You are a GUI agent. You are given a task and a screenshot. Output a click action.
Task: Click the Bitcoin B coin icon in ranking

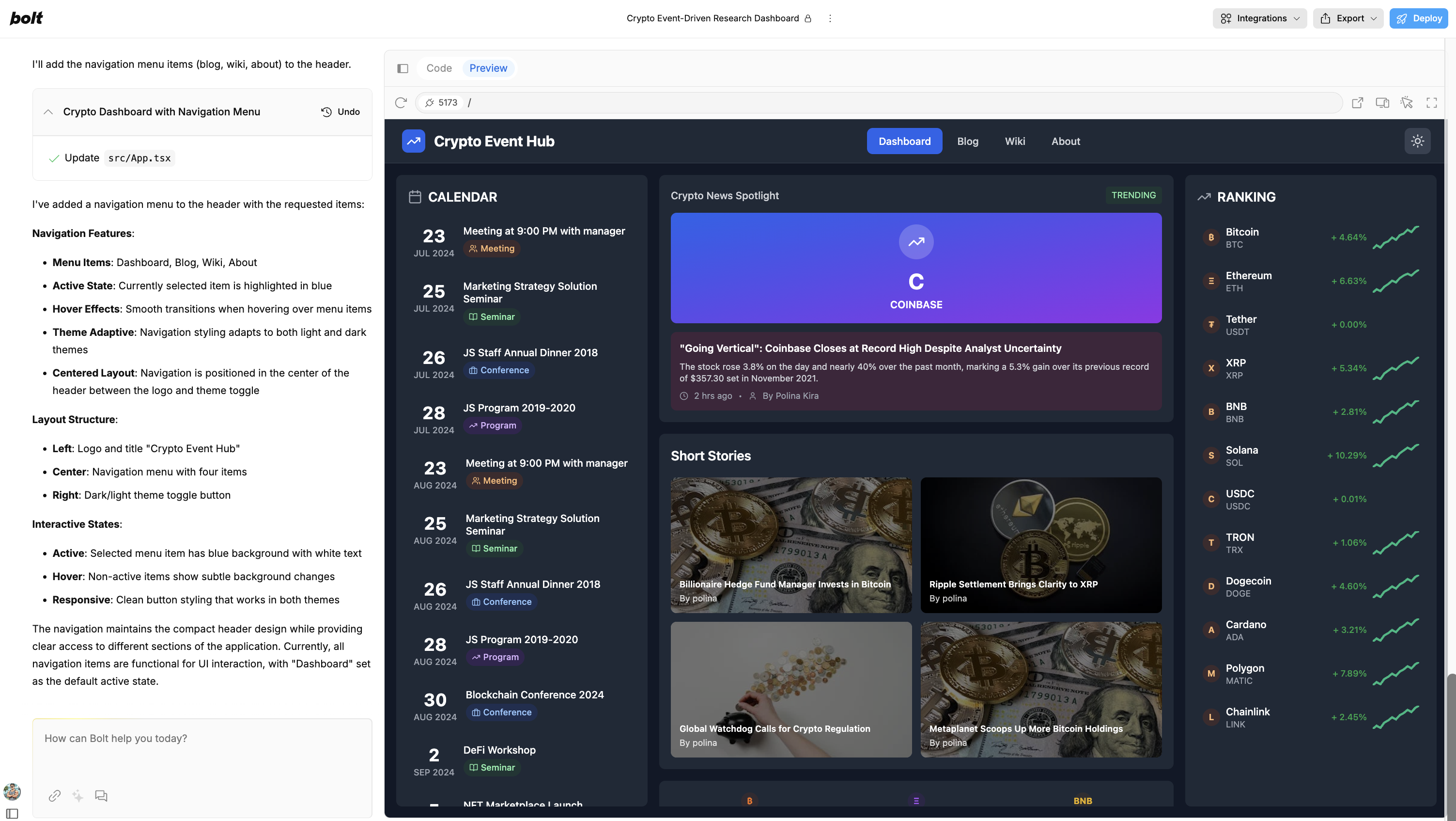click(1211, 237)
